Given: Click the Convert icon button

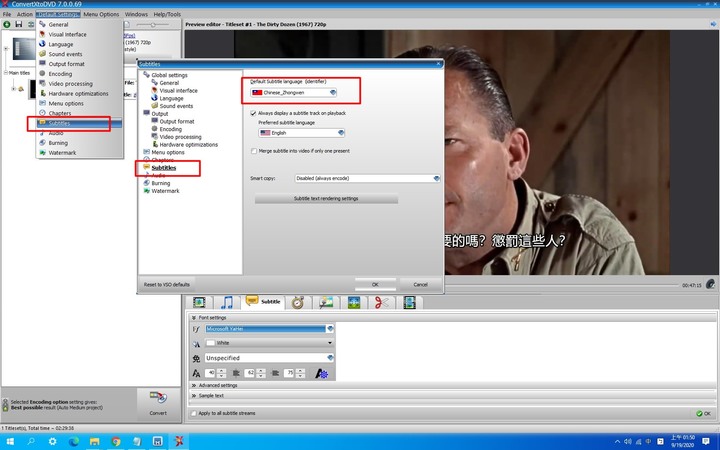Looking at the screenshot, I should 158,402.
